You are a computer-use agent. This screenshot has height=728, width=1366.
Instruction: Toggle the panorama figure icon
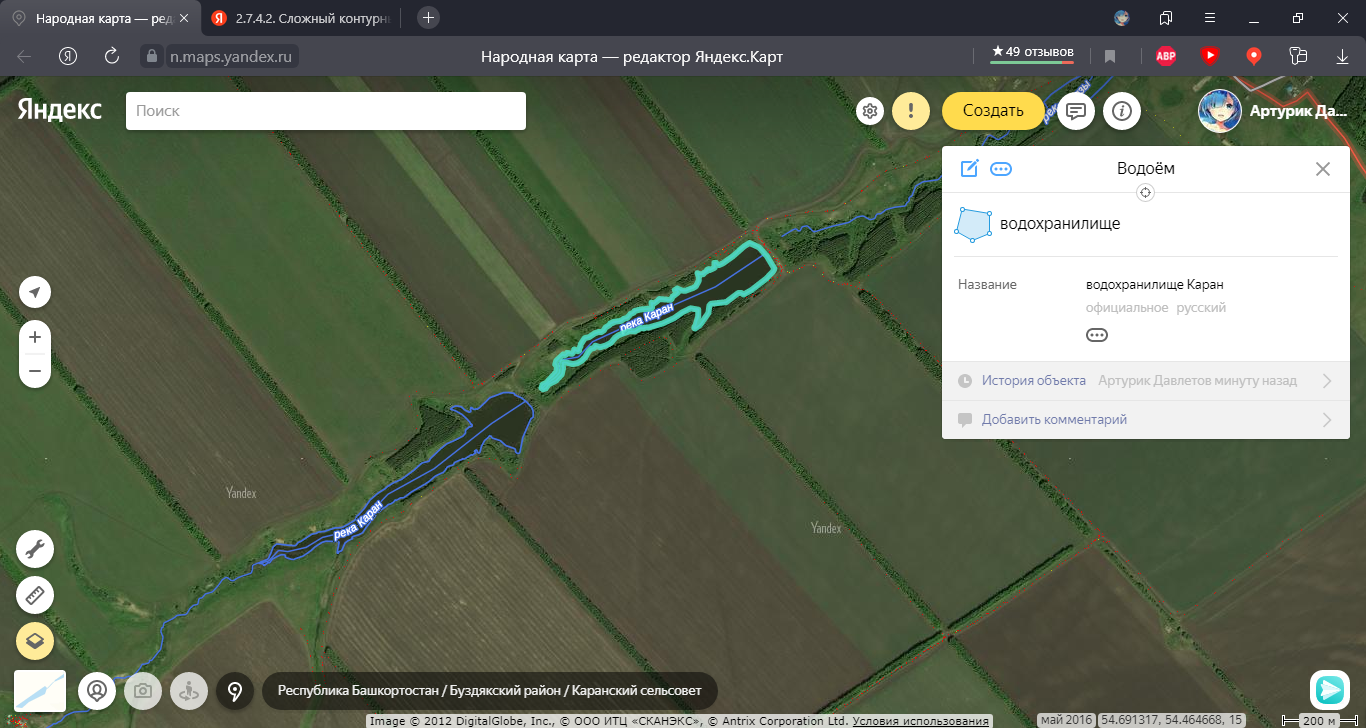pos(189,690)
